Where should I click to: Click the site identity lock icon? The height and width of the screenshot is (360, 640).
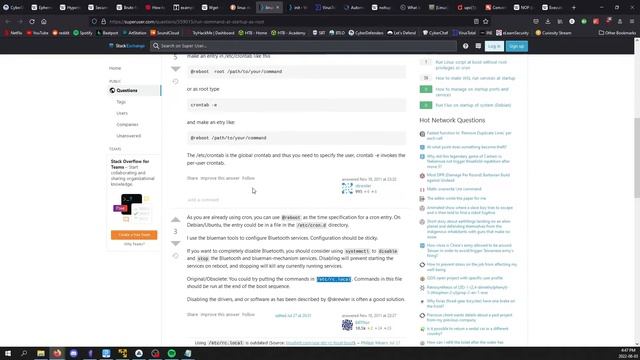[104, 22]
